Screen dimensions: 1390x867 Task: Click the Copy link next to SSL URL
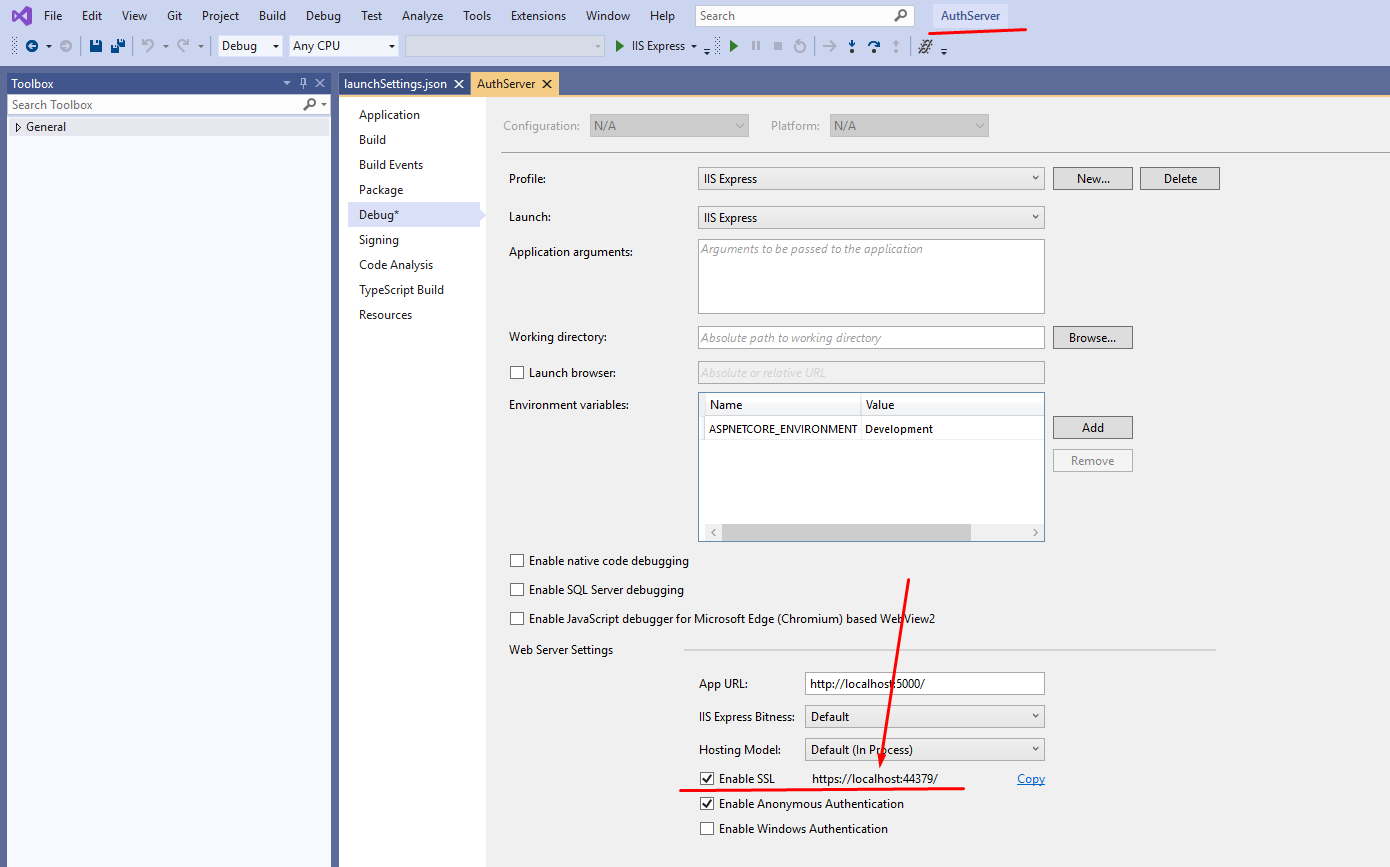pos(1031,779)
